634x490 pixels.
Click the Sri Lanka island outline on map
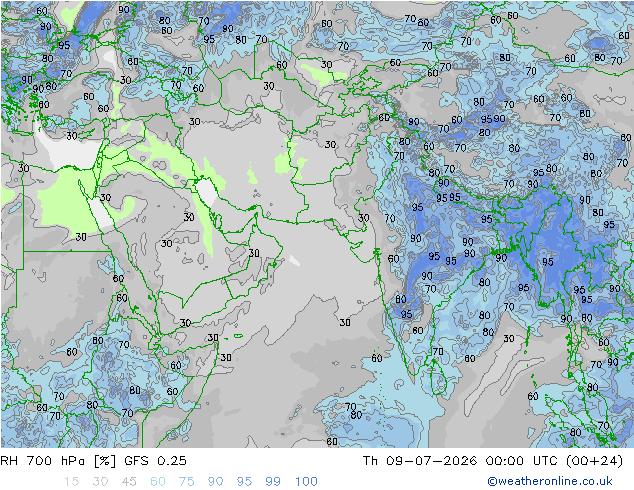(437, 377)
